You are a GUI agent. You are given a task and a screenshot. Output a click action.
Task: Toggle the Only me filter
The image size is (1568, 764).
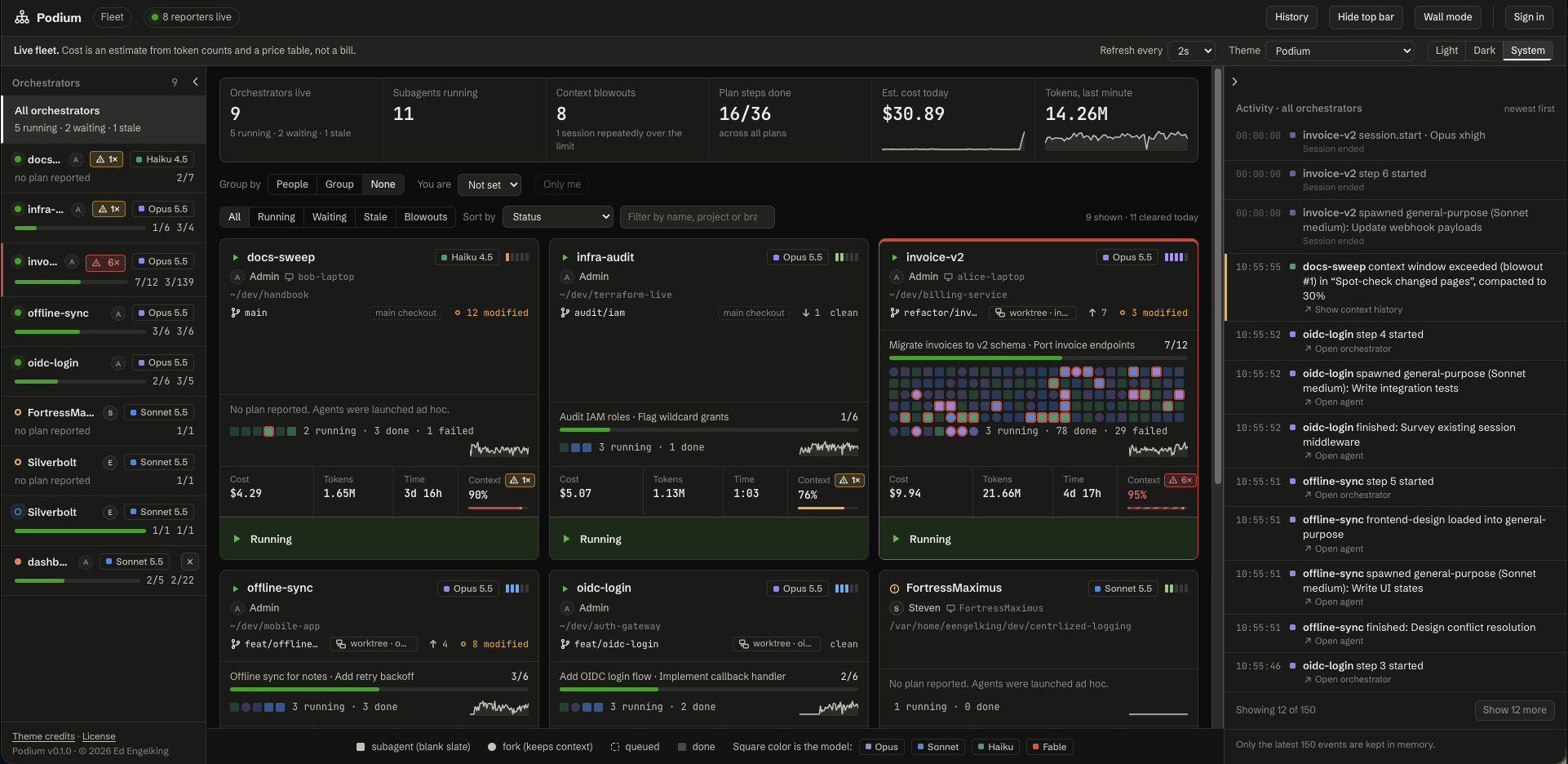pos(562,184)
